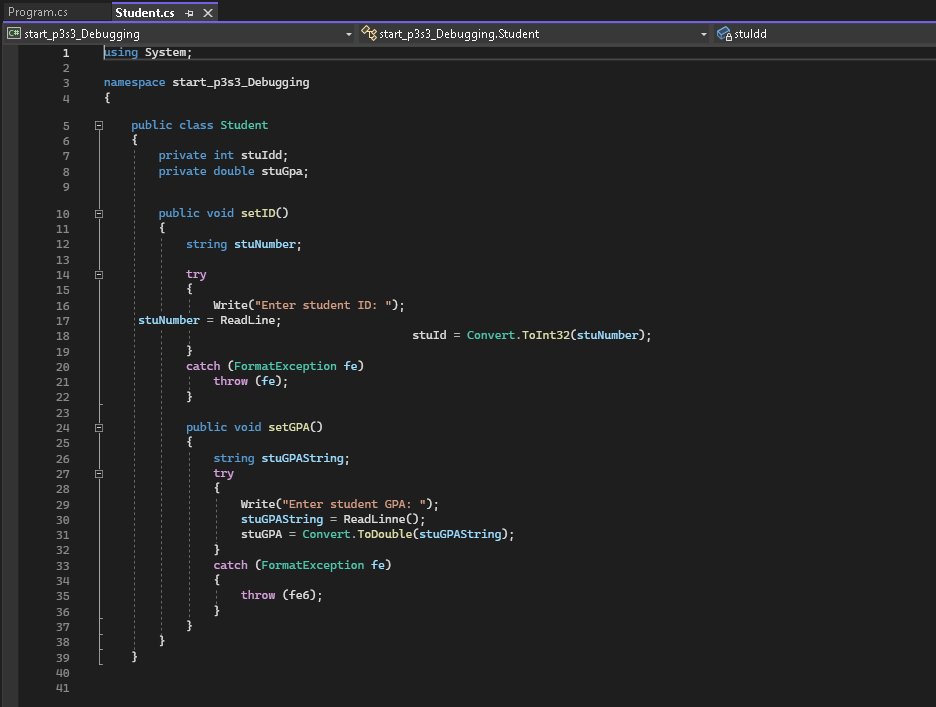Click the C# project icon in the navigation bar
Viewport: 936px width, 707px height.
coord(11,33)
